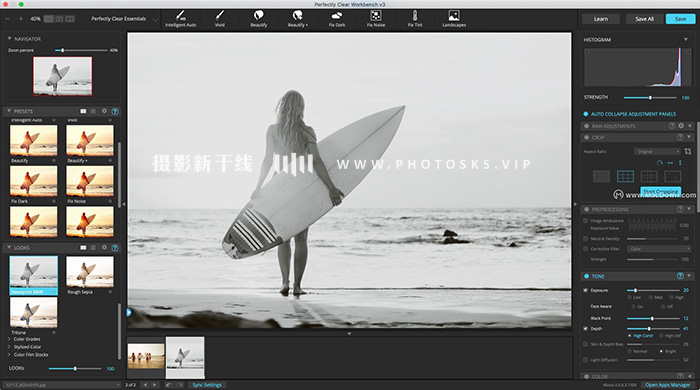The height and width of the screenshot is (390, 700).
Task: Click the Open Apps Manager button
Action: coord(668,385)
